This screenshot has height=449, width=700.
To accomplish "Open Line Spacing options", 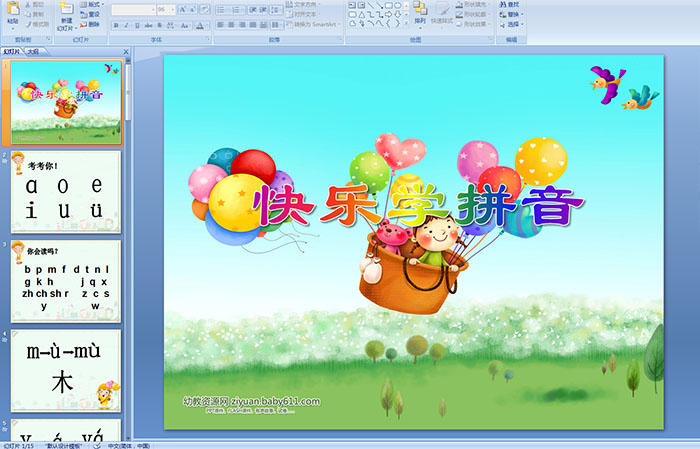I will coord(276,10).
